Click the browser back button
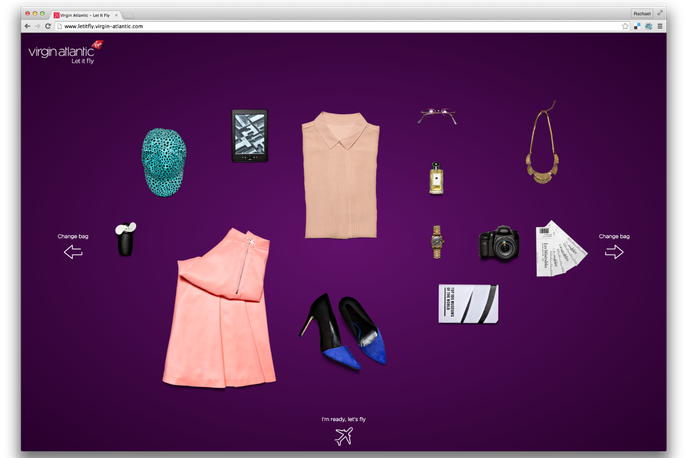 tap(27, 26)
